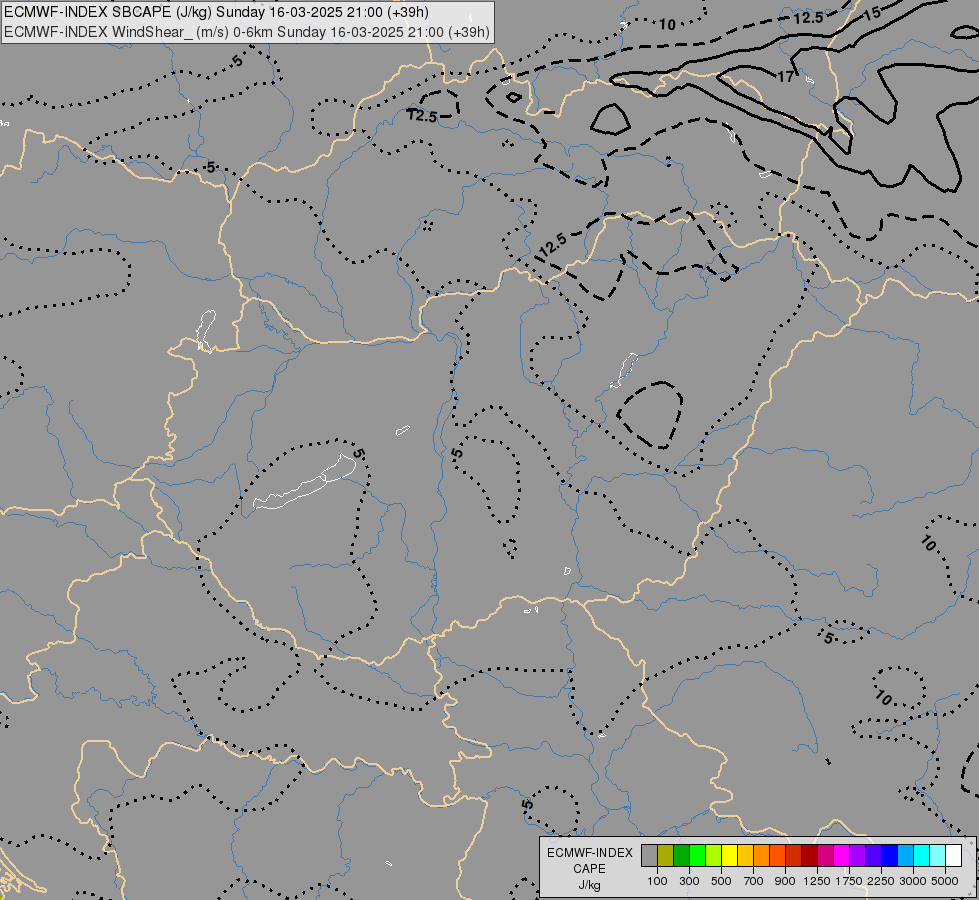Click the J/kg unit label in legend
Image resolution: width=979 pixels, height=900 pixels.
(589, 885)
